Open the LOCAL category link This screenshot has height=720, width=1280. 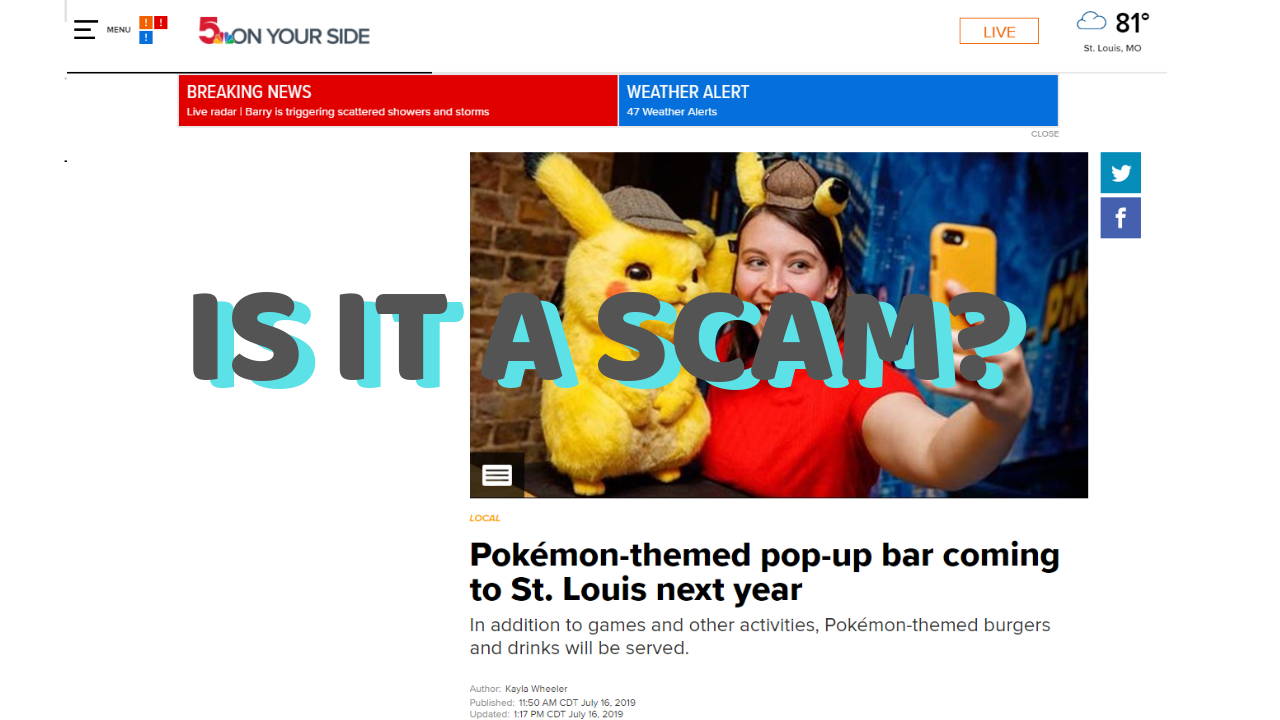(x=485, y=518)
